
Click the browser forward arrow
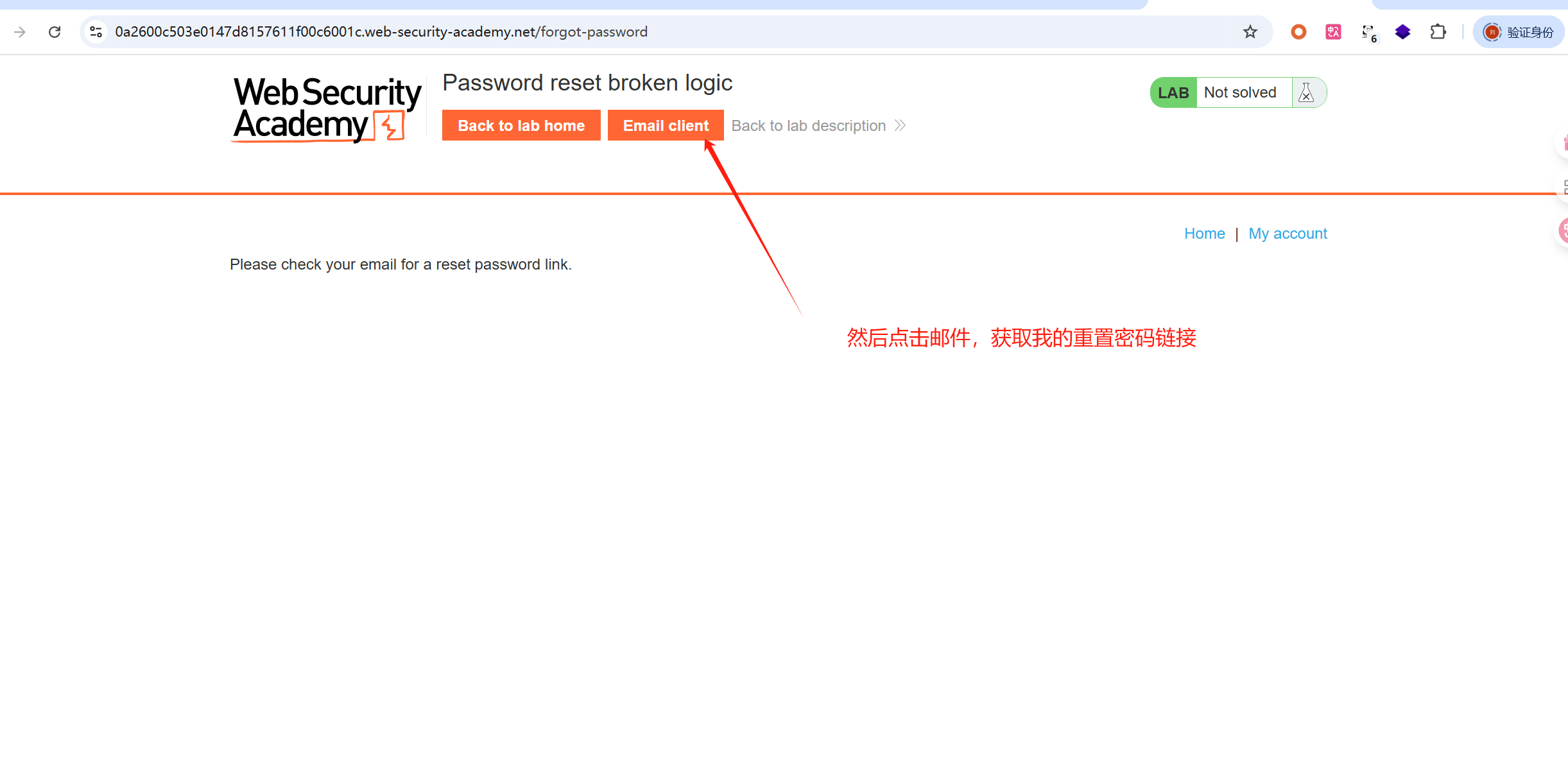click(20, 31)
